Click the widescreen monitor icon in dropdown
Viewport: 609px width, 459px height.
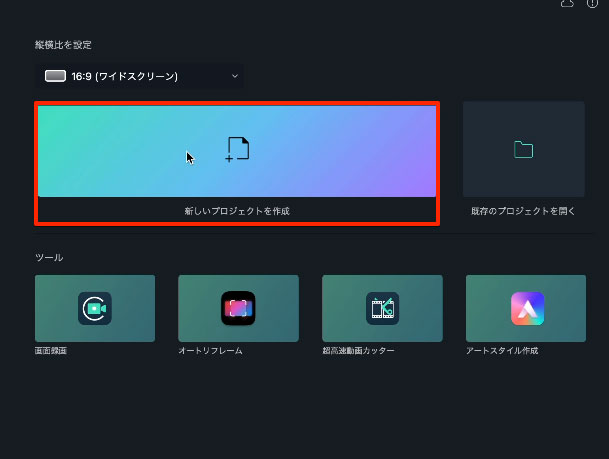(x=55, y=76)
